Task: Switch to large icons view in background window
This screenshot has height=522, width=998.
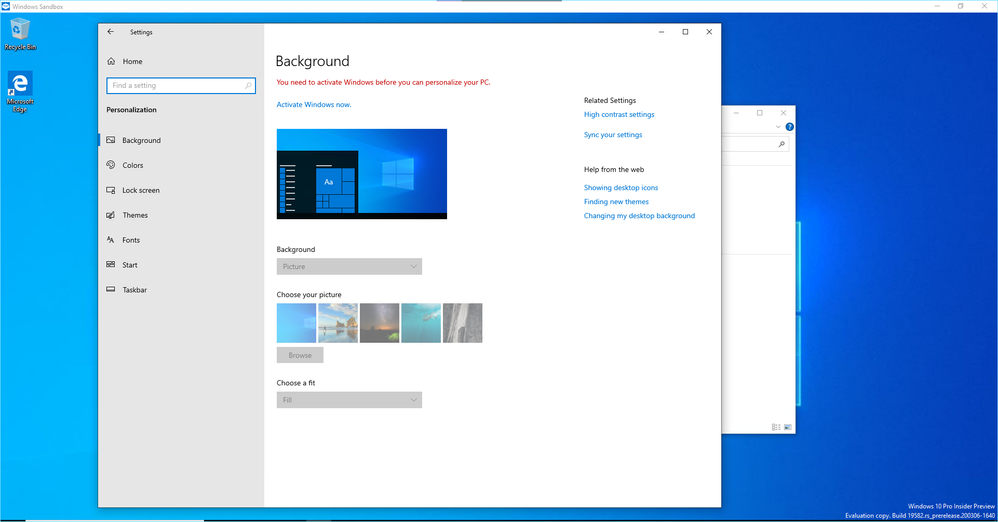Action: coord(787,427)
